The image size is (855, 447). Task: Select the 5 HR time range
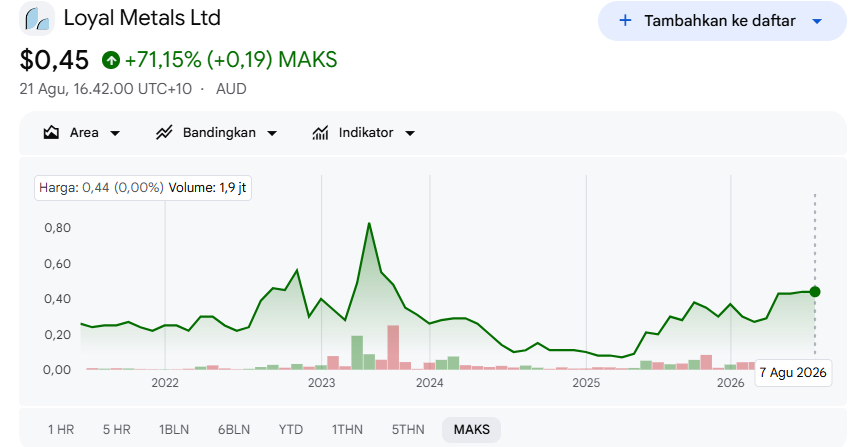coord(117,430)
